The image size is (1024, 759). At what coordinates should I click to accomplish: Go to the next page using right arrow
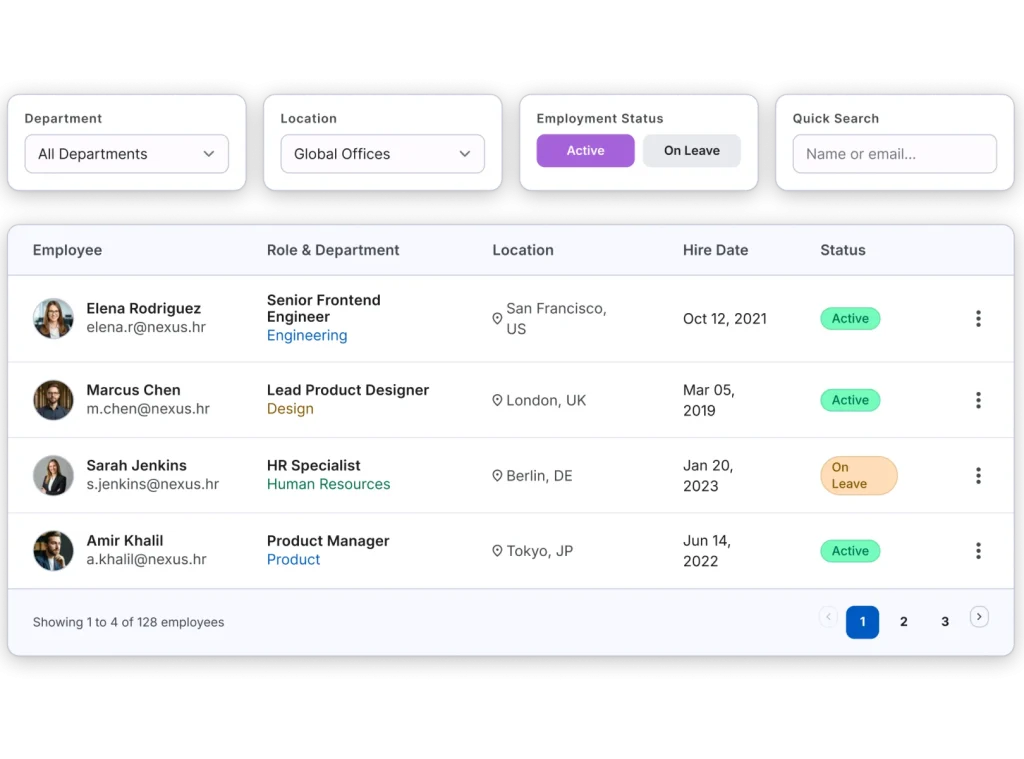(x=979, y=617)
